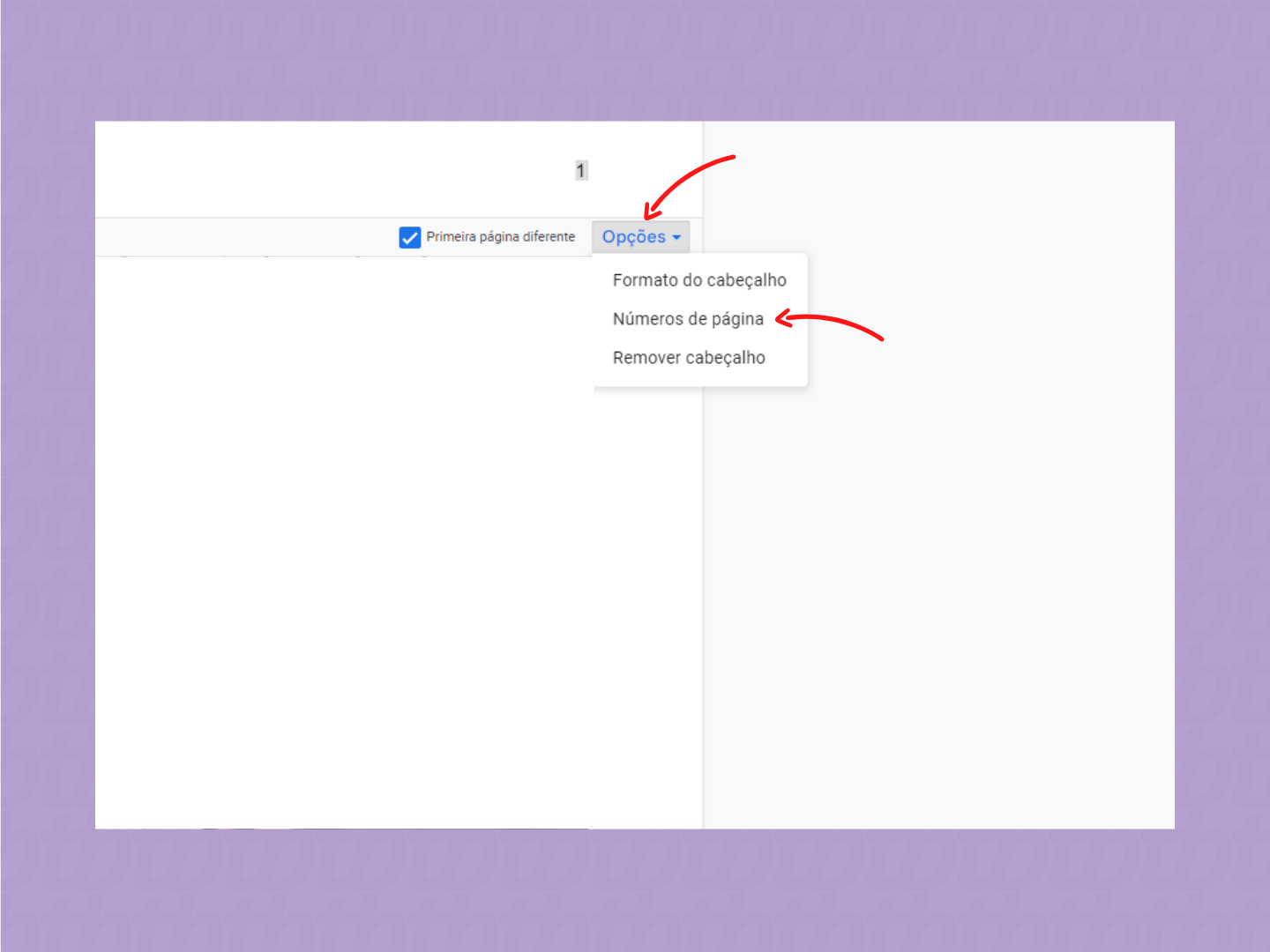The width and height of the screenshot is (1270, 952).
Task: Click the page number 1 in header
Action: [580, 170]
